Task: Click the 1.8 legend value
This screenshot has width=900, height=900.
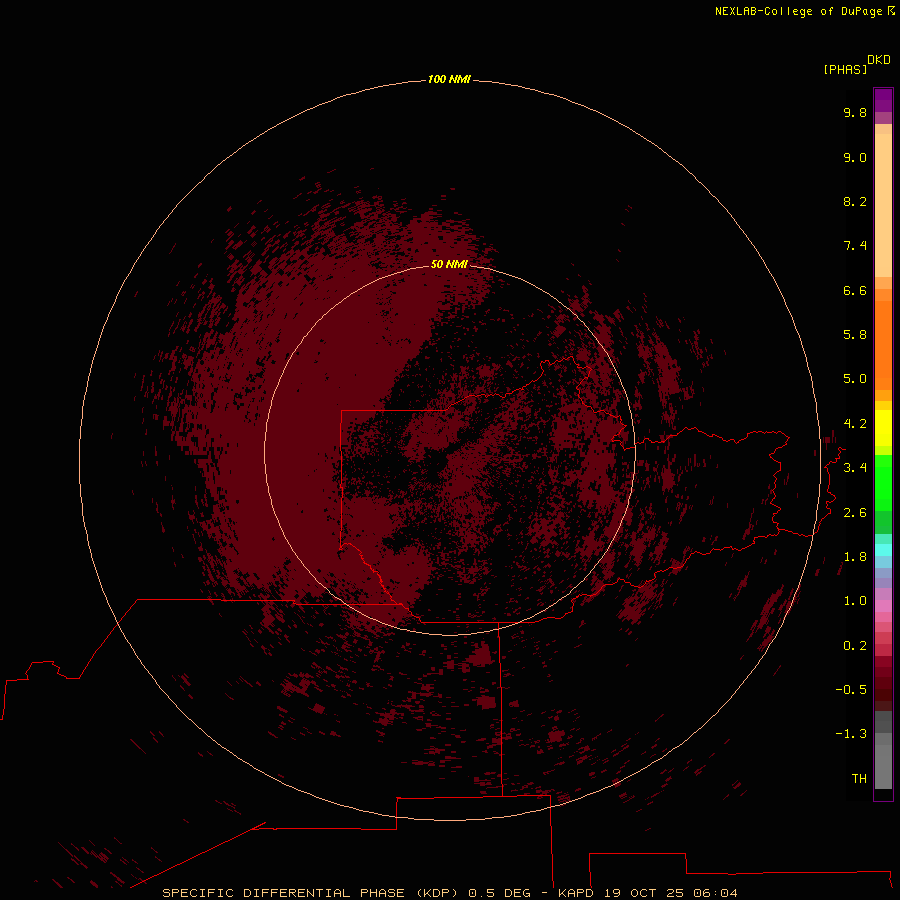Action: point(855,557)
